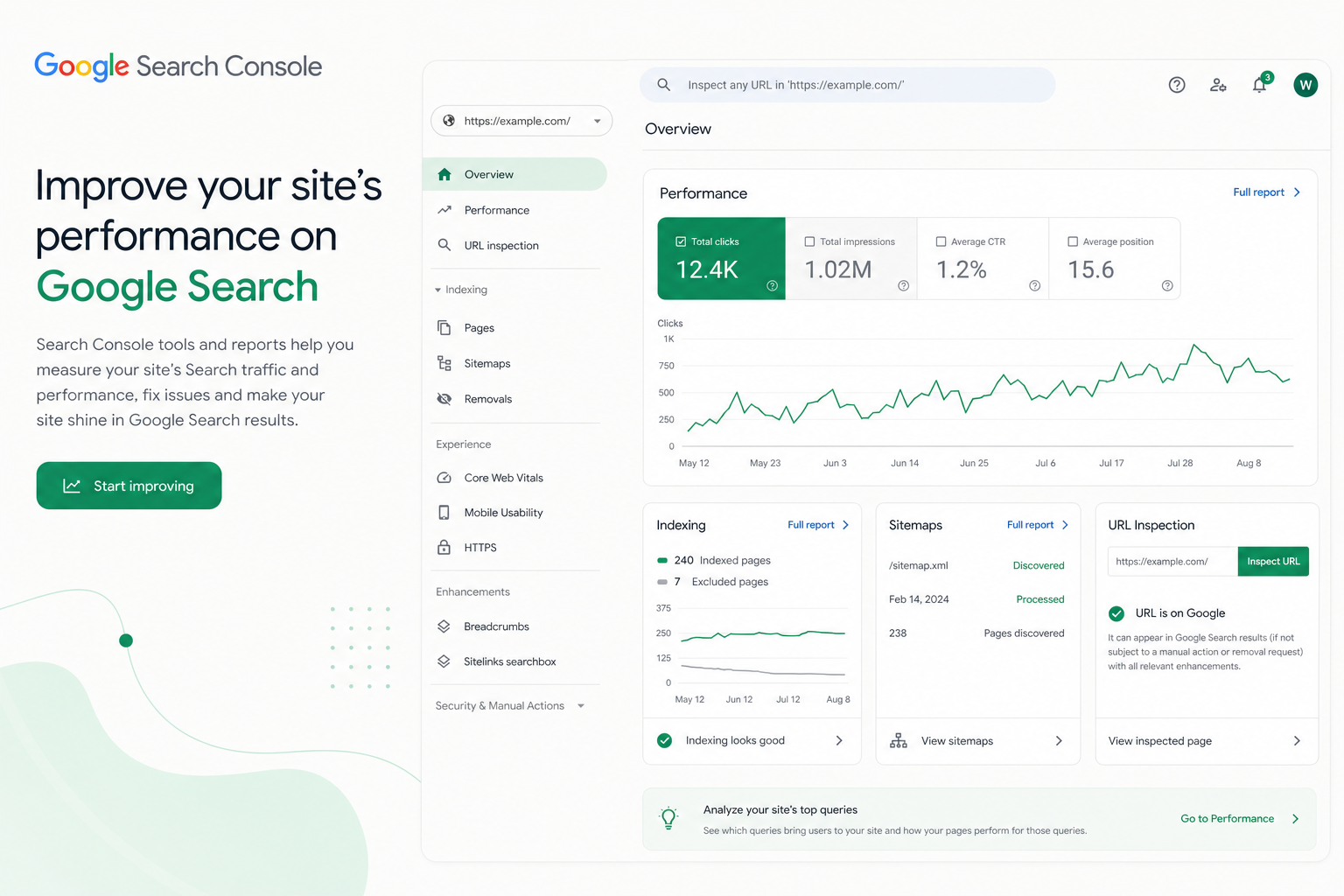Image resolution: width=1344 pixels, height=896 pixels.
Task: Check the Average position checkbox
Action: coord(1073,241)
